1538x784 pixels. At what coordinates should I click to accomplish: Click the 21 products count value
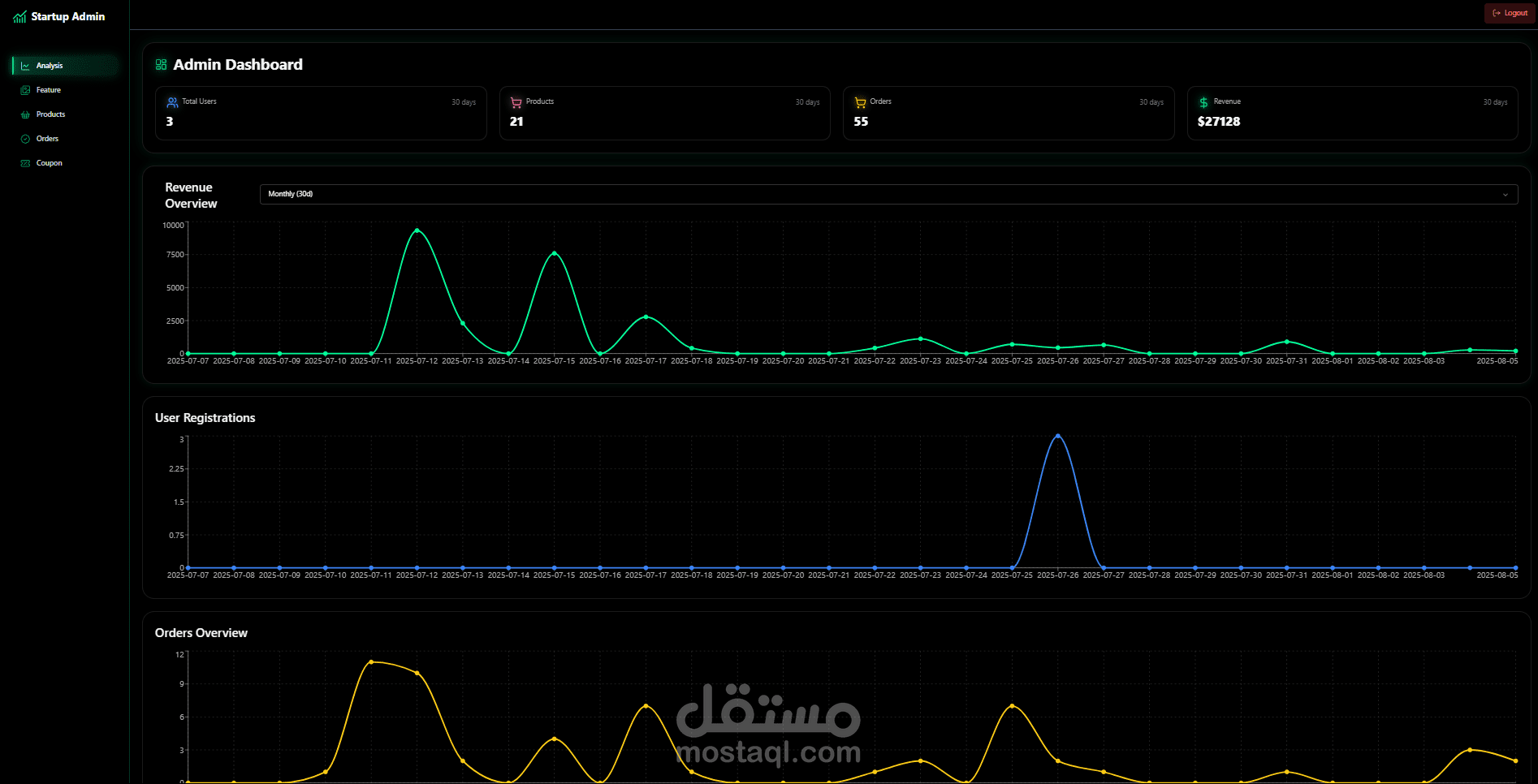516,122
